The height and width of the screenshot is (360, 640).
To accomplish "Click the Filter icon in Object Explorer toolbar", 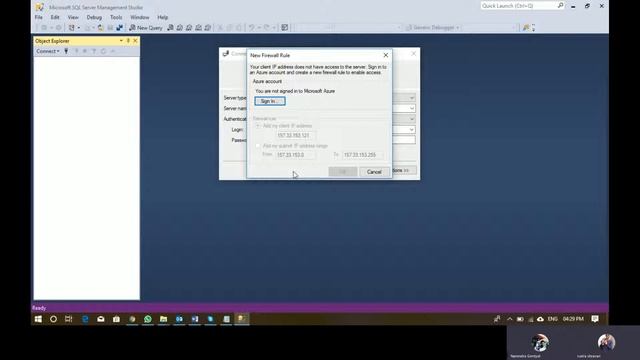I will click(x=94, y=51).
